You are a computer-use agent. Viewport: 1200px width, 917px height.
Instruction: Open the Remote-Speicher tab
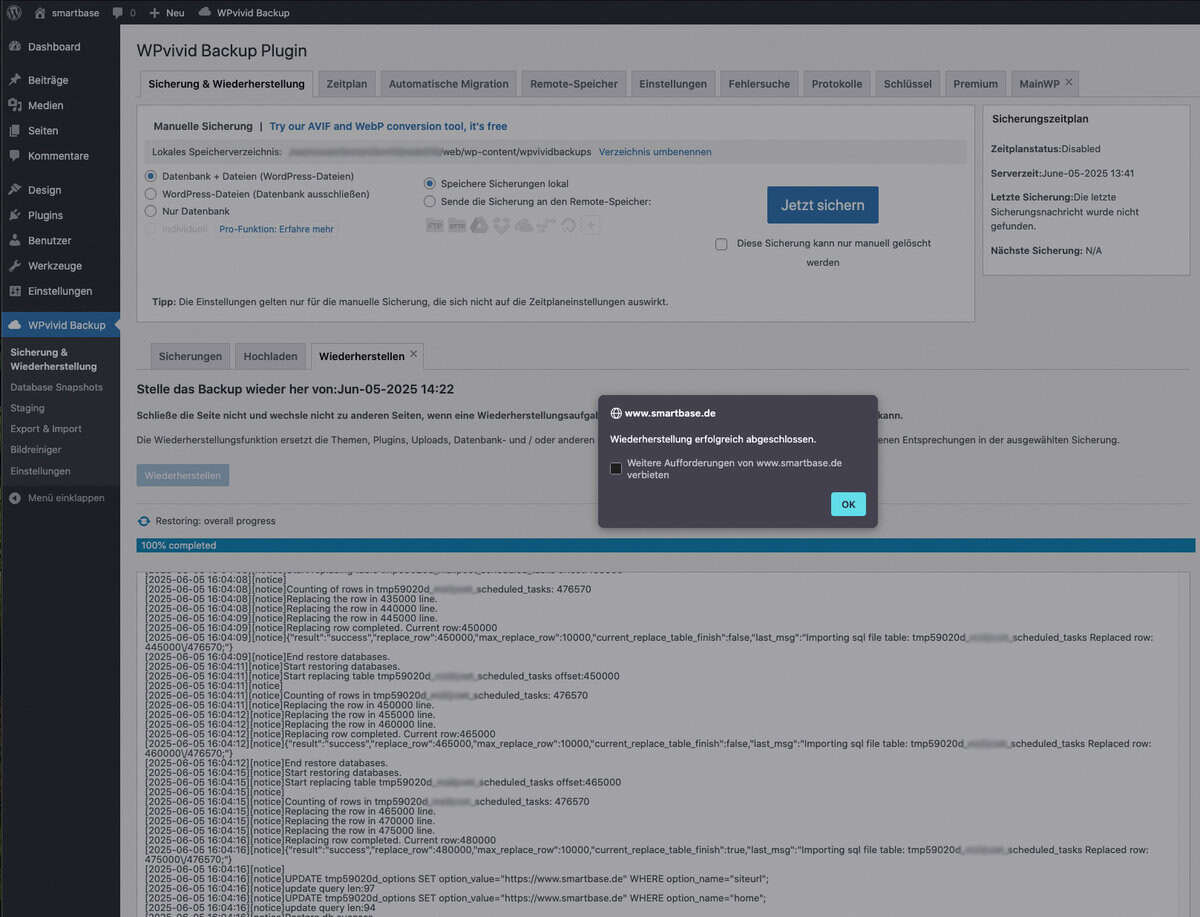(574, 84)
